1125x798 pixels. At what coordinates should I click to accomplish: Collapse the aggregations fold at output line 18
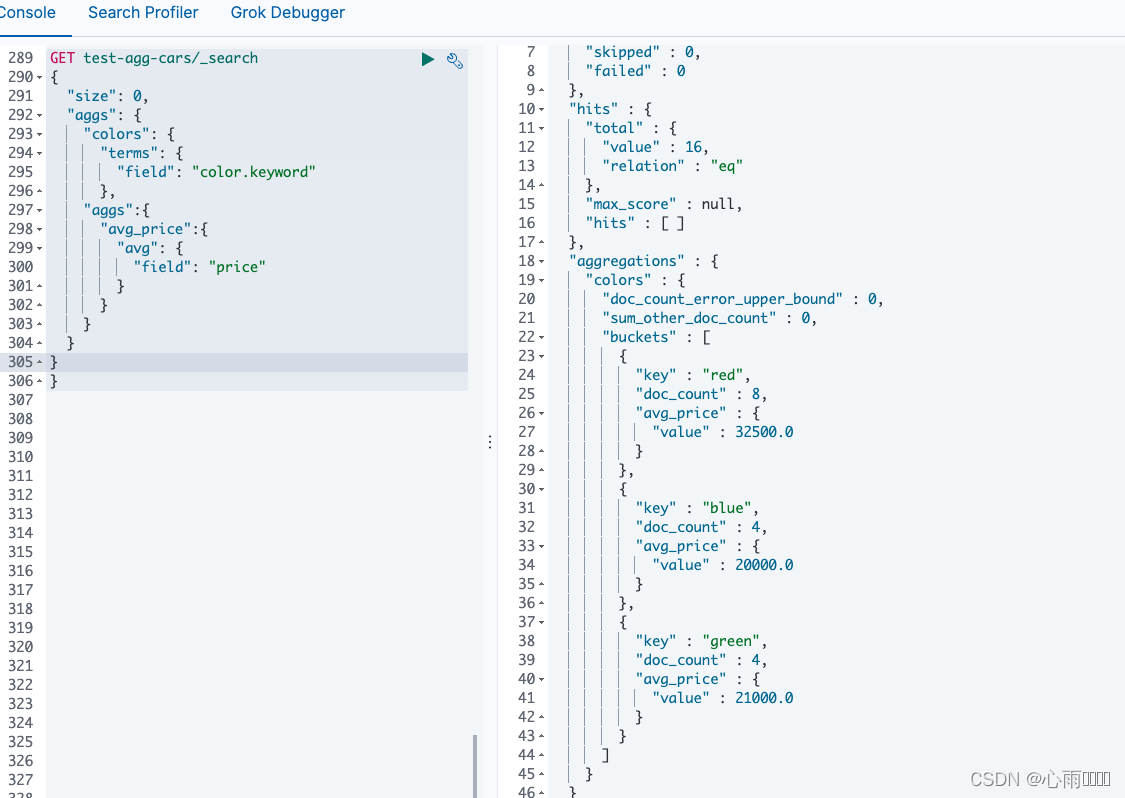pyautogui.click(x=542, y=262)
